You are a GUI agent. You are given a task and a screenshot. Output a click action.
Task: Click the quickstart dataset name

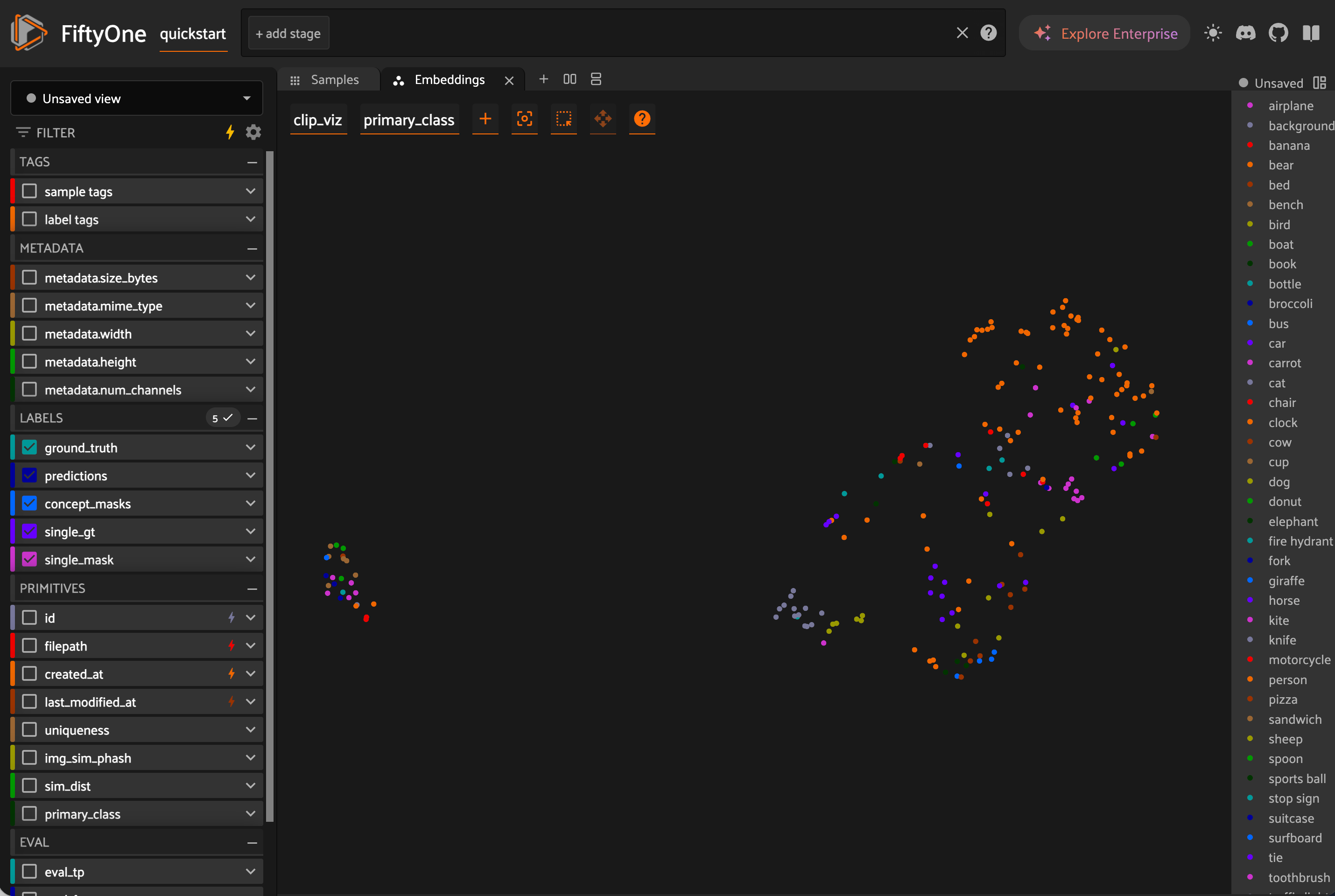193,34
